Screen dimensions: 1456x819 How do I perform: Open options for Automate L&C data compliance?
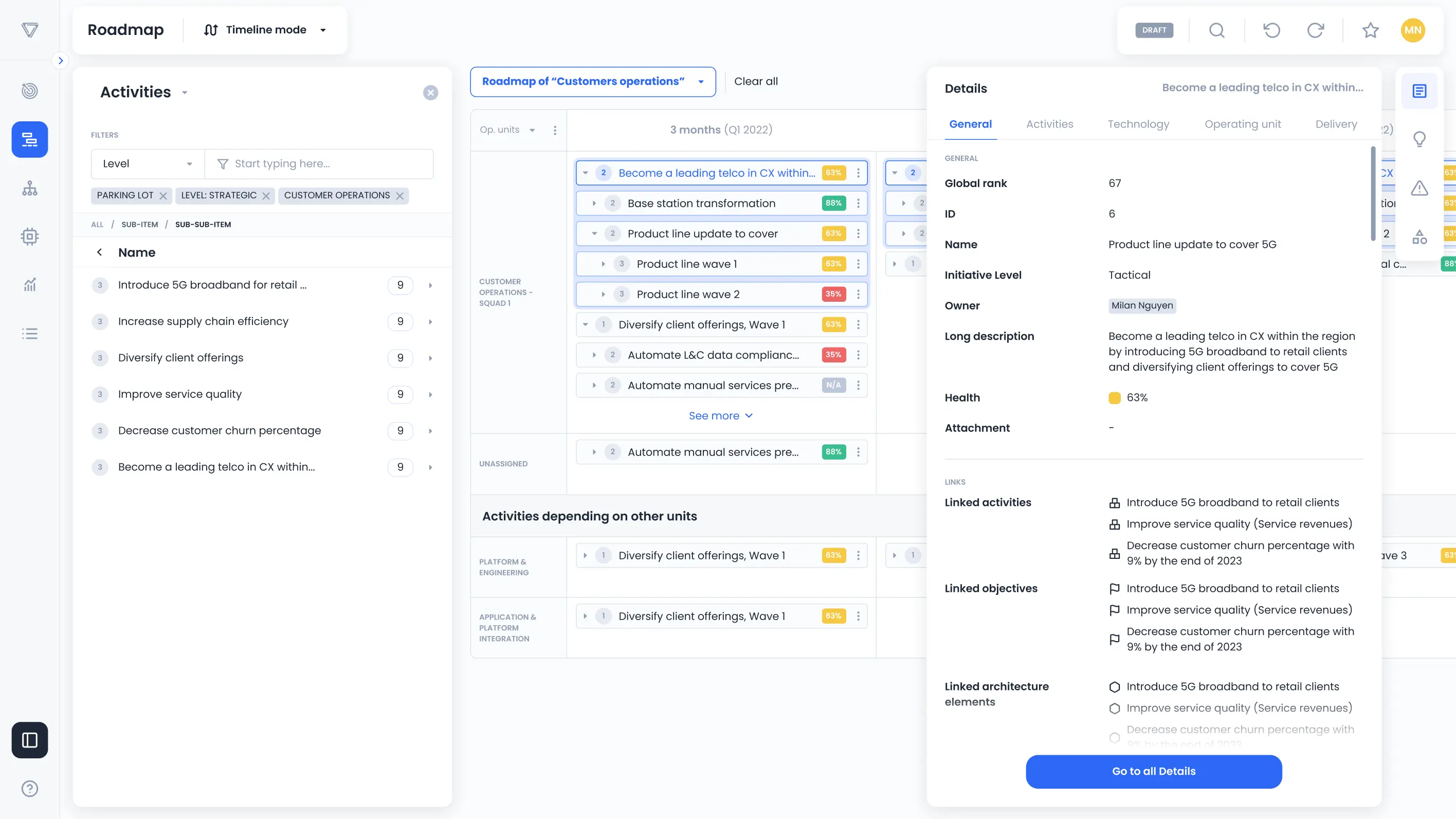858,355
